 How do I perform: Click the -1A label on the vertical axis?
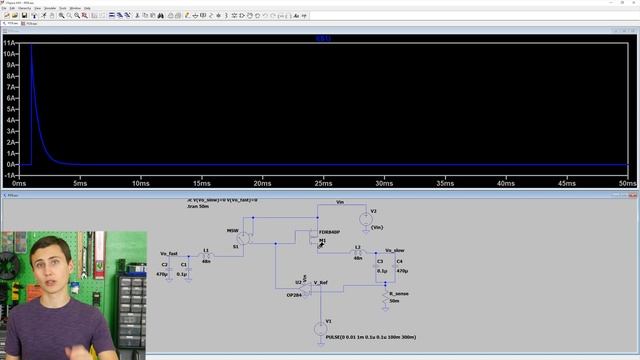coord(9,176)
